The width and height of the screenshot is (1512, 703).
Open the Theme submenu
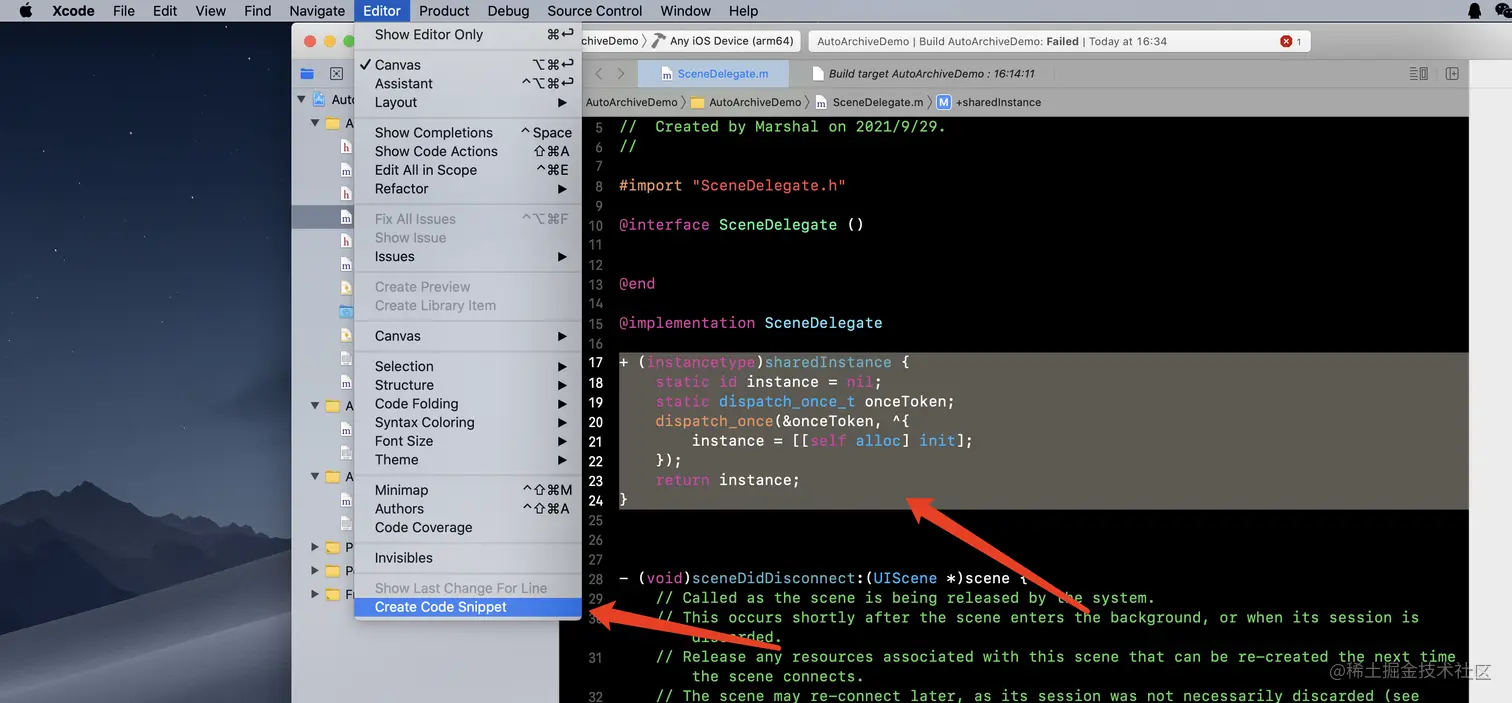pos(468,461)
